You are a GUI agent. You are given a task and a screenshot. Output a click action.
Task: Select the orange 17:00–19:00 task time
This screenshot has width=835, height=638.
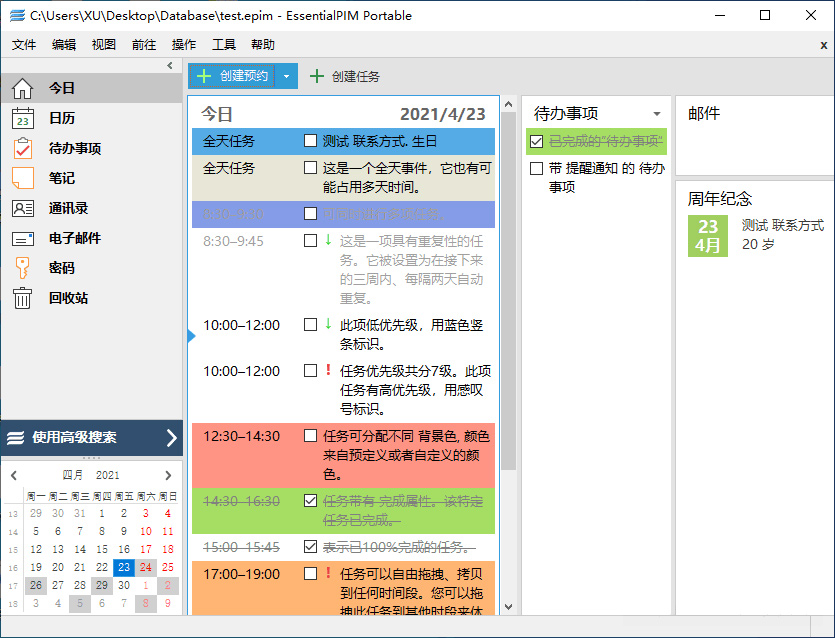pos(242,574)
